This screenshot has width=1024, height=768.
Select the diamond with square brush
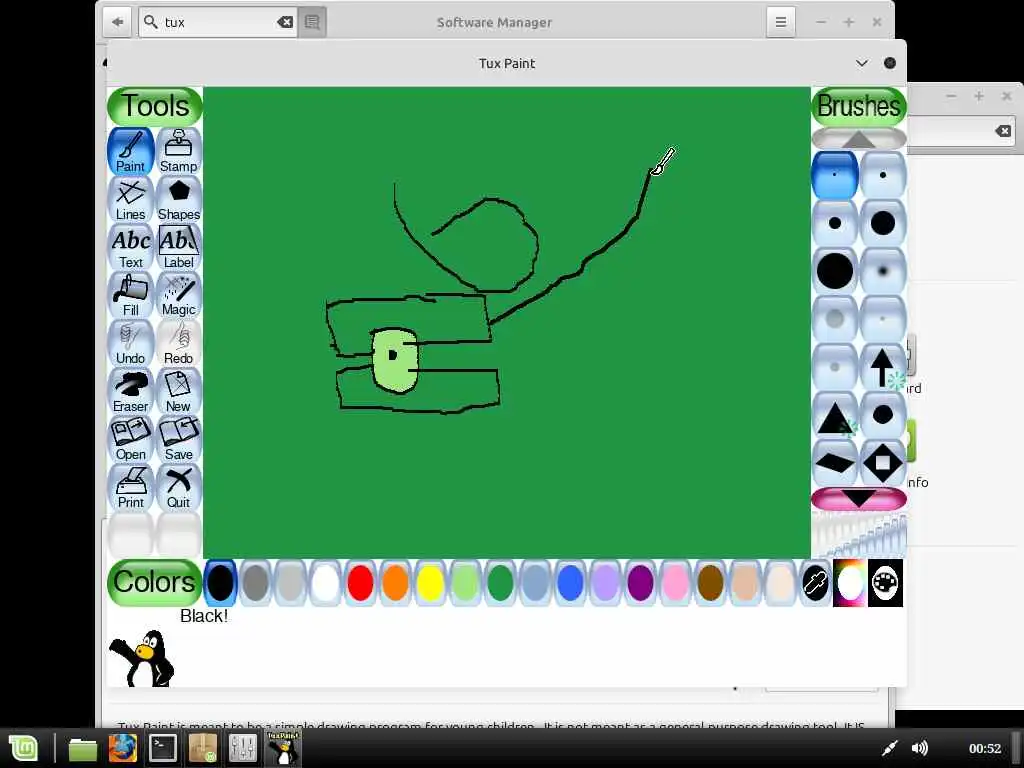883,463
